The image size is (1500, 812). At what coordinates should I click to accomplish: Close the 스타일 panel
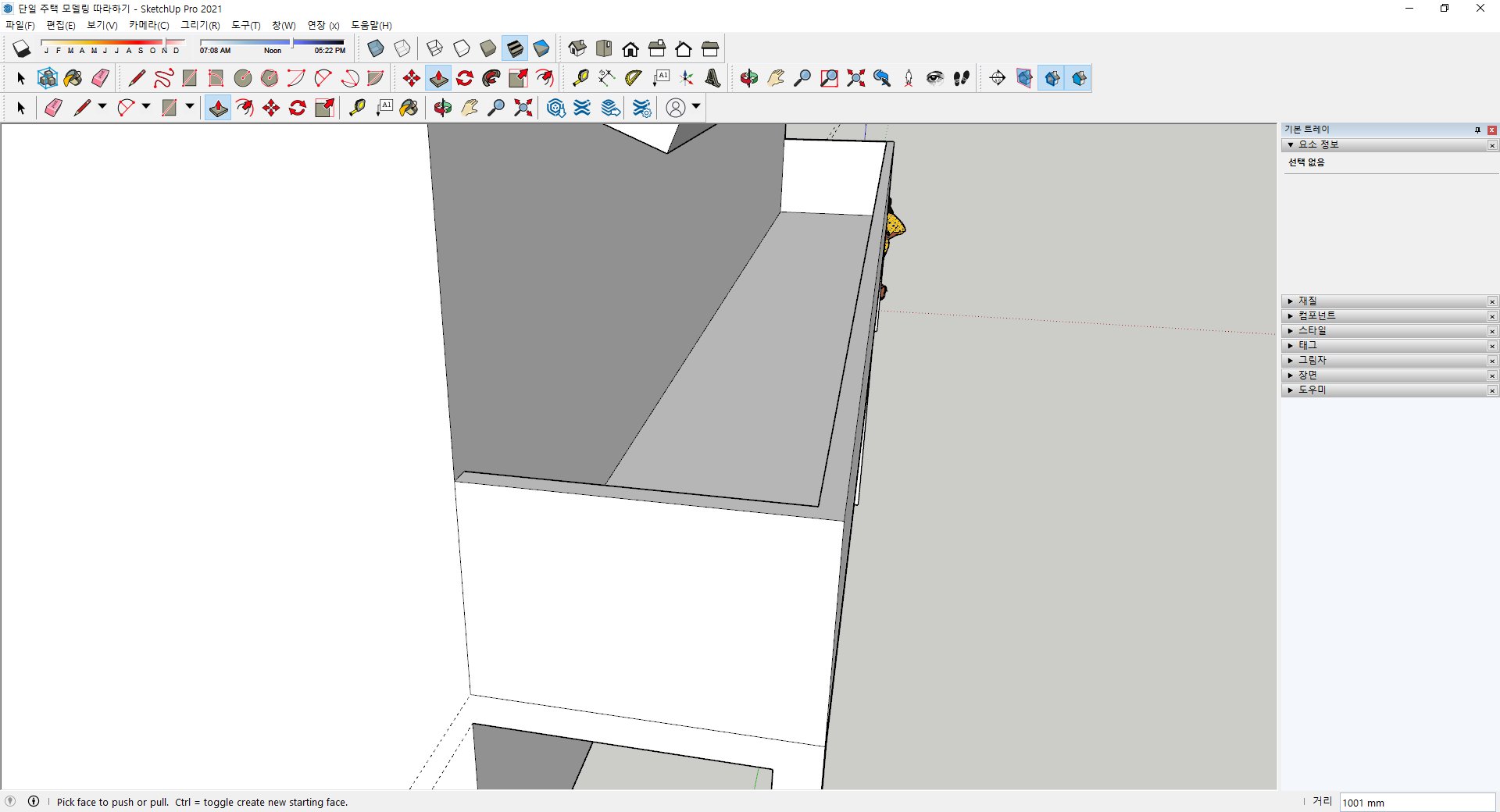point(1492,331)
